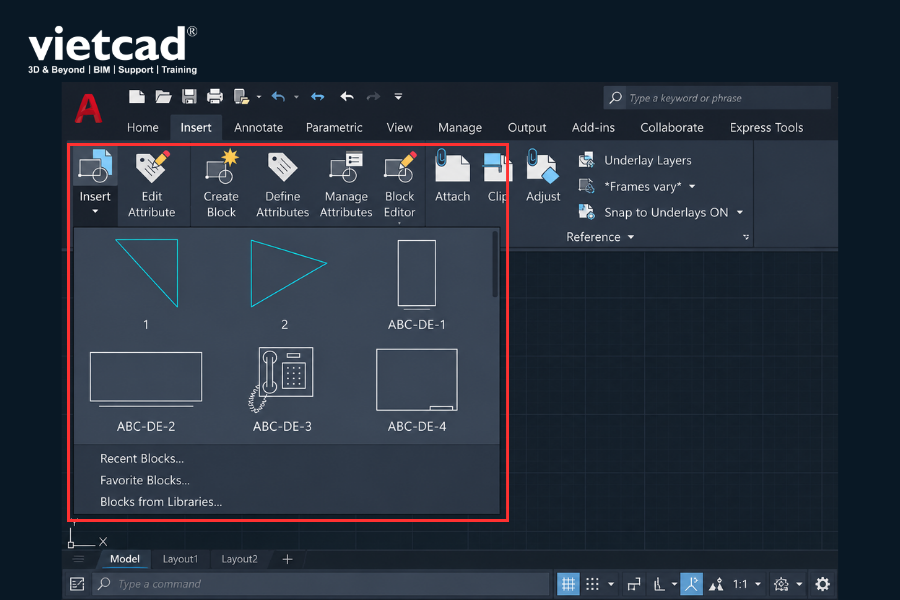Save the current drawing
This screenshot has width=900, height=600.
(189, 96)
